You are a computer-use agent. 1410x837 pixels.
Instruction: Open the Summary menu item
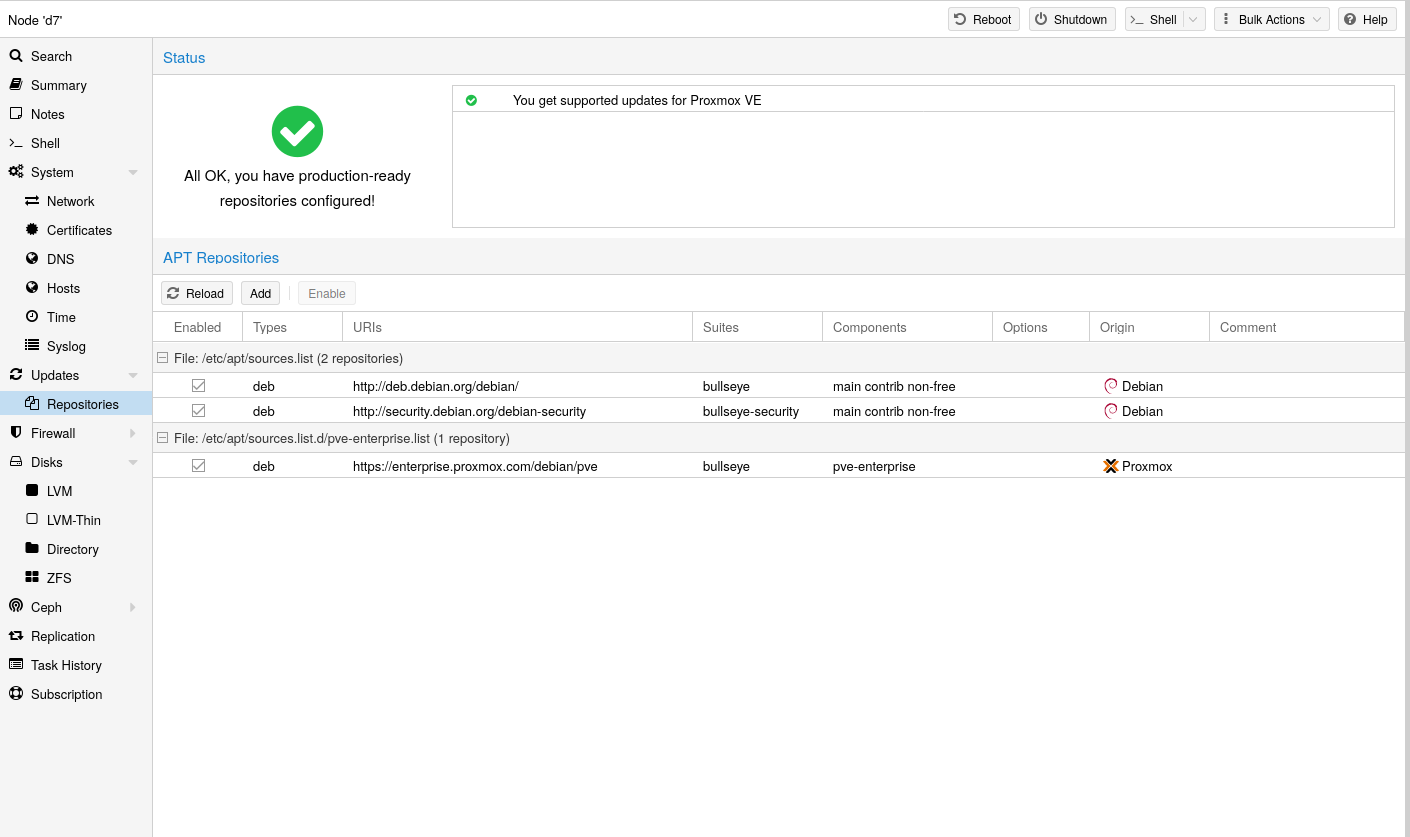58,85
